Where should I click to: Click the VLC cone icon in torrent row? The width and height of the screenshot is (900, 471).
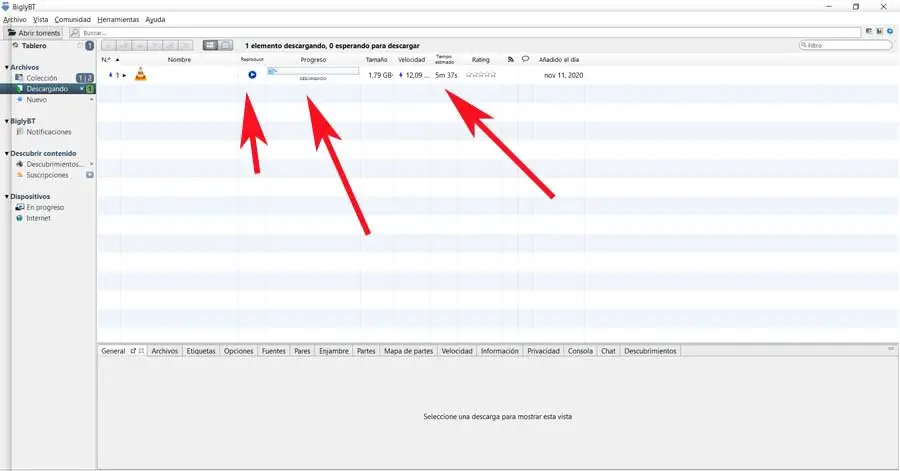[x=141, y=74]
